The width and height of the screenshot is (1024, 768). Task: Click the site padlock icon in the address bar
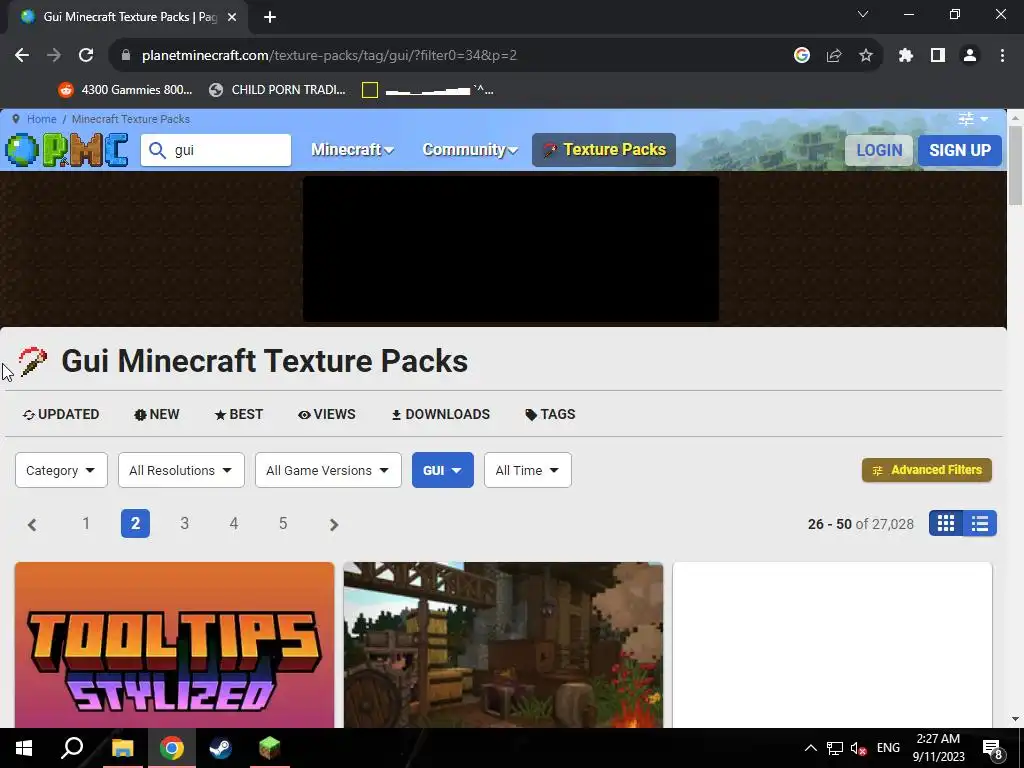(126, 56)
